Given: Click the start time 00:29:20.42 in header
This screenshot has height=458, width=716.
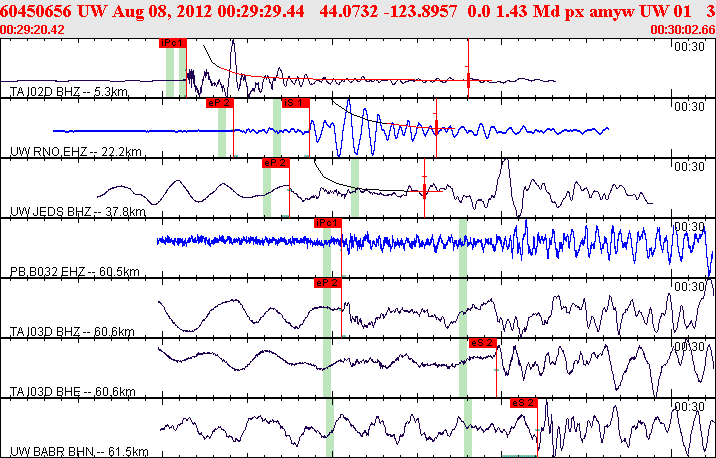Looking at the screenshot, I should tap(32, 30).
